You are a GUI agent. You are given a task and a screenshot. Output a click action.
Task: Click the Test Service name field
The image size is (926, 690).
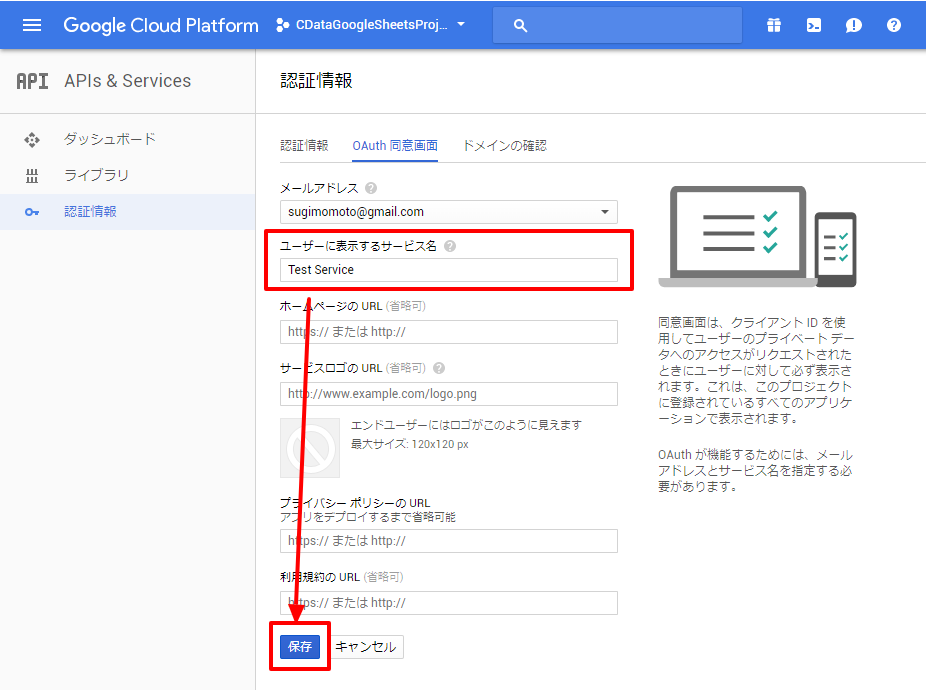[x=449, y=270]
